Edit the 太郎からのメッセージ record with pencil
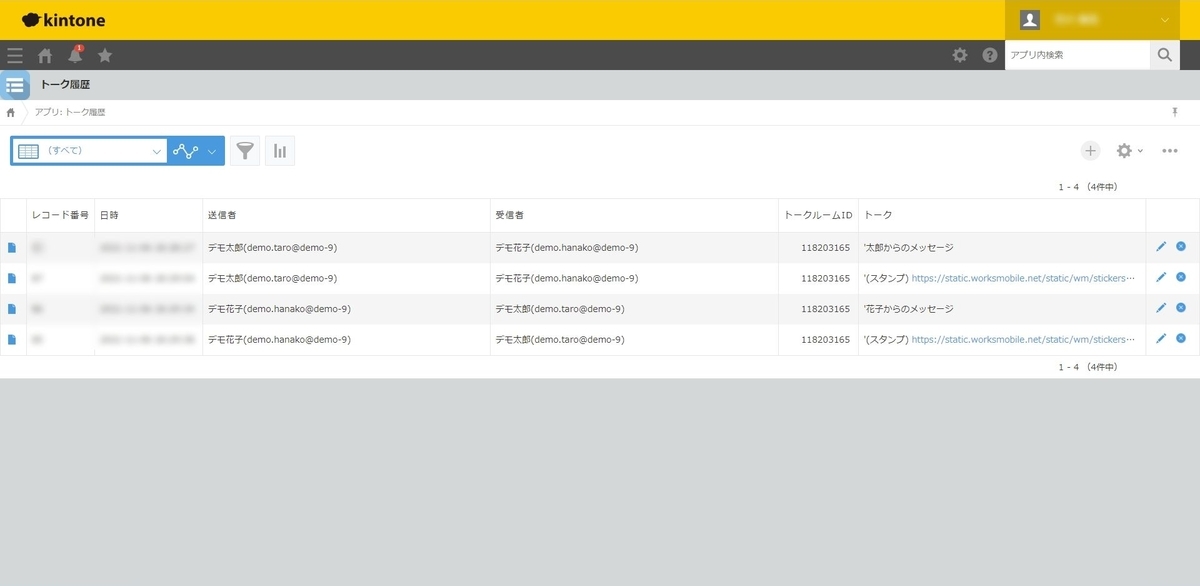1200x586 pixels. (x=1161, y=247)
